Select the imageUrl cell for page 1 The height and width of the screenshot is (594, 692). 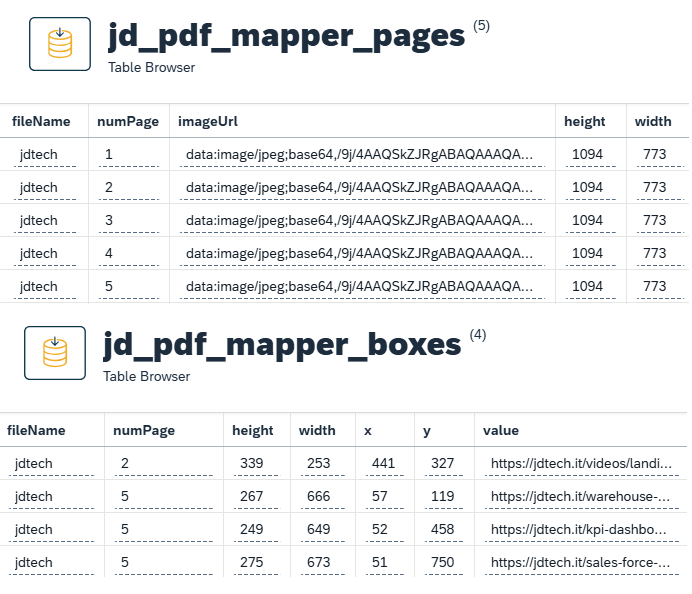click(362, 155)
